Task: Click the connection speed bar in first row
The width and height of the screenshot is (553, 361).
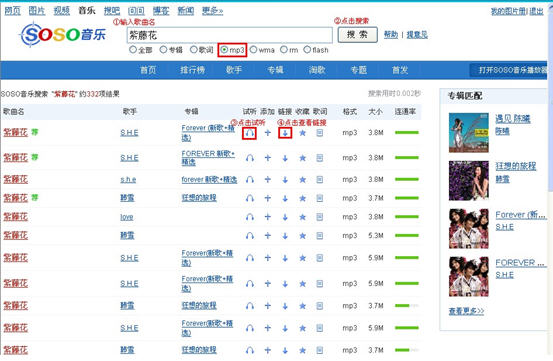Action: pyautogui.click(x=407, y=133)
